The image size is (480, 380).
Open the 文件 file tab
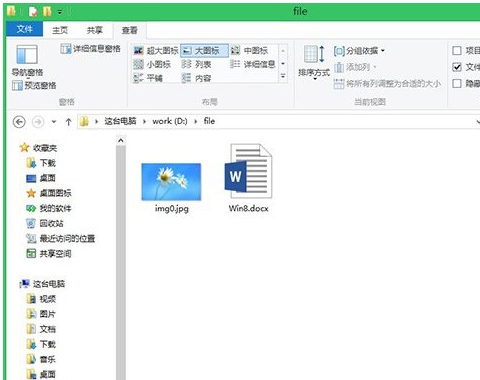25,29
